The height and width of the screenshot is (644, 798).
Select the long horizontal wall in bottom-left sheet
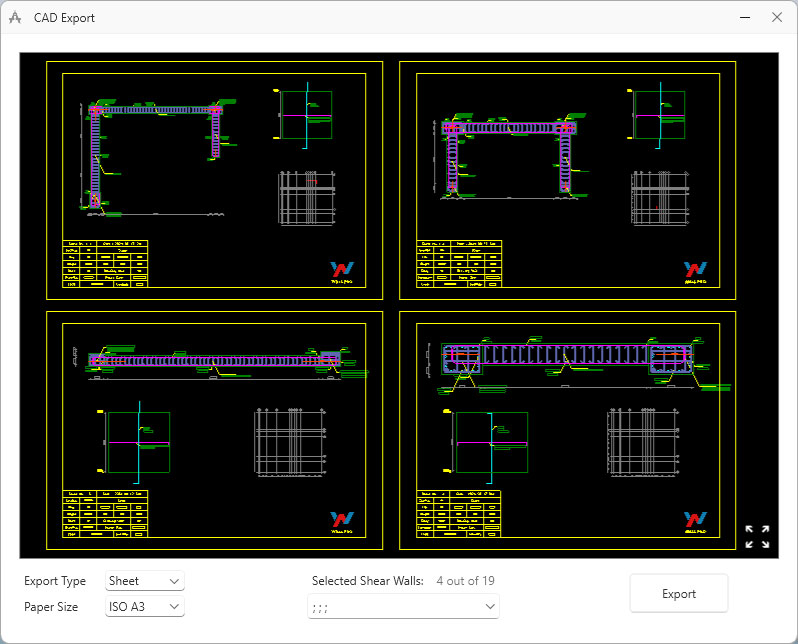[215, 362]
